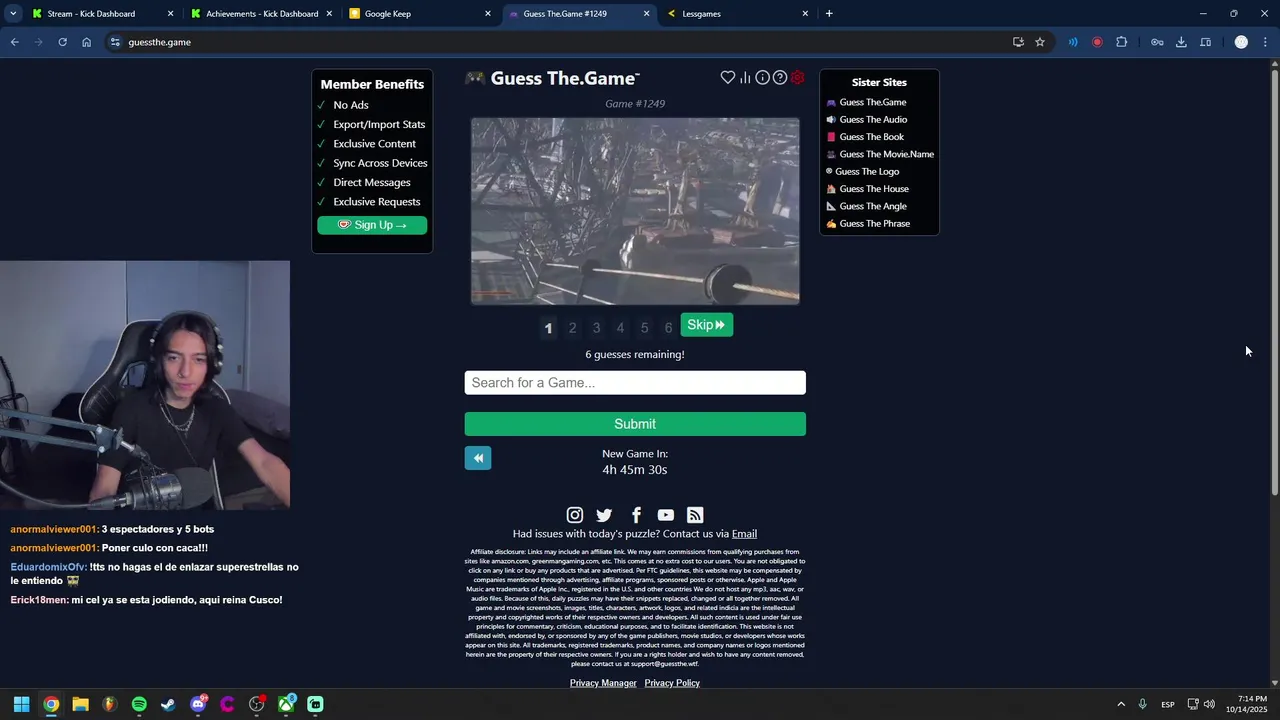Select screenshot number 1
Image resolution: width=1280 pixels, height=720 pixels.
tap(548, 328)
